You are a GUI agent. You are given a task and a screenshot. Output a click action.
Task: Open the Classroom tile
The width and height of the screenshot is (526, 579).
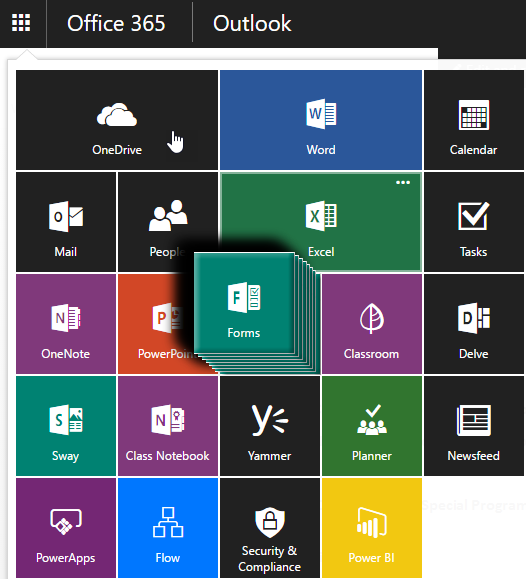[372, 324]
